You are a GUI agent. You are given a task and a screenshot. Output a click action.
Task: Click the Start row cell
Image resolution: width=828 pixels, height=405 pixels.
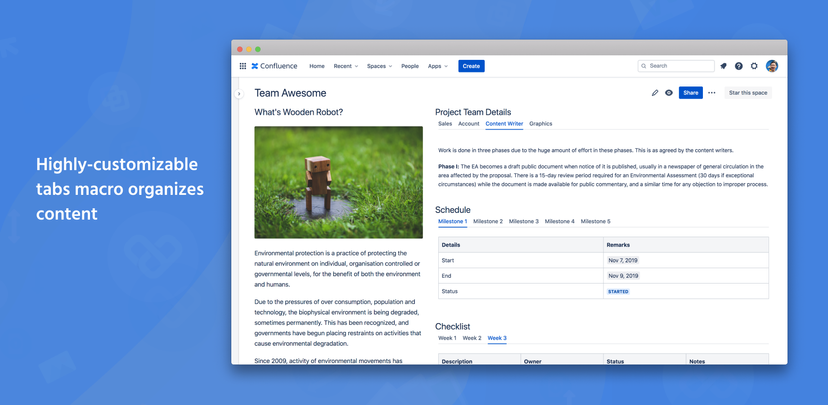(x=521, y=260)
